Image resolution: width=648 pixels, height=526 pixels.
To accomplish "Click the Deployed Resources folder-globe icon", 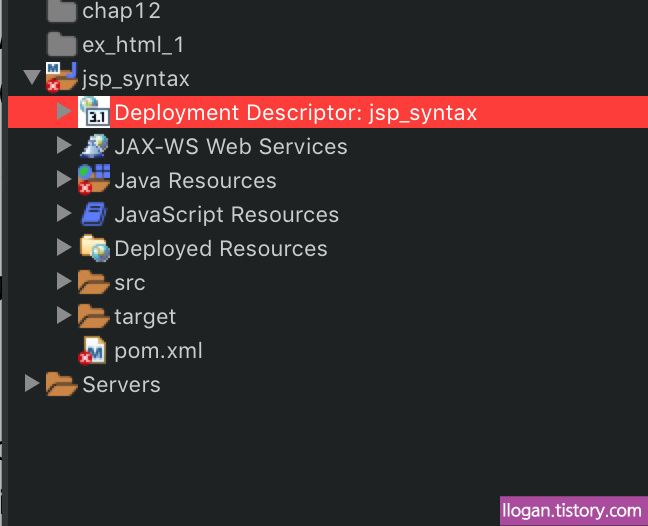I will click(x=95, y=248).
